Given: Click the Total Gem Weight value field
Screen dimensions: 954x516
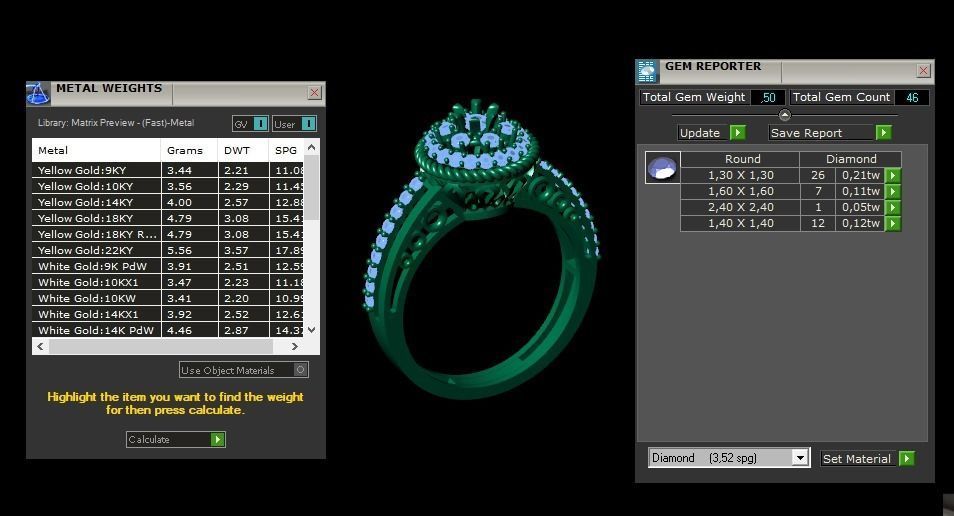Looking at the screenshot, I should point(768,97).
